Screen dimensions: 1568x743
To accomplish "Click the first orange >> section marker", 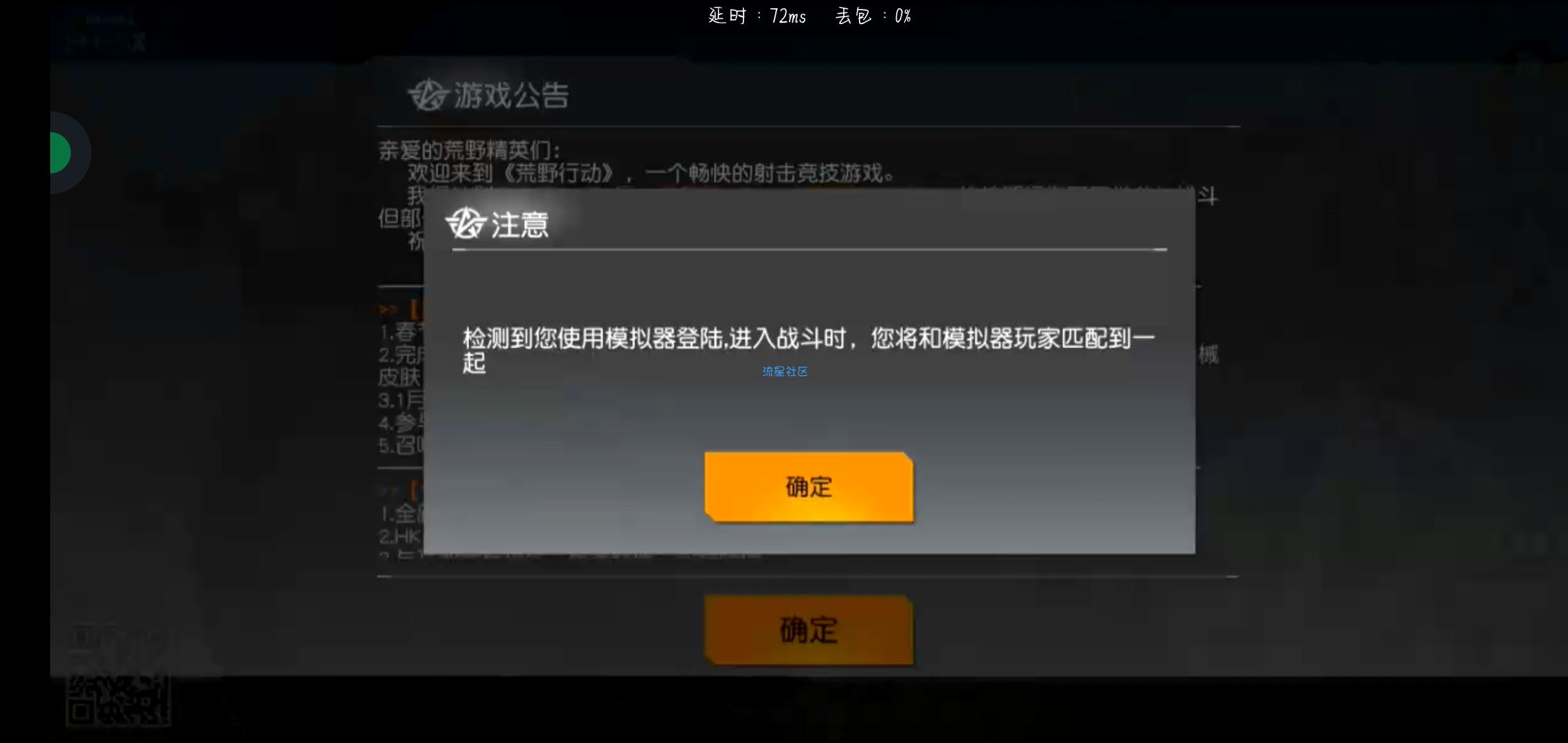I will [x=388, y=310].
